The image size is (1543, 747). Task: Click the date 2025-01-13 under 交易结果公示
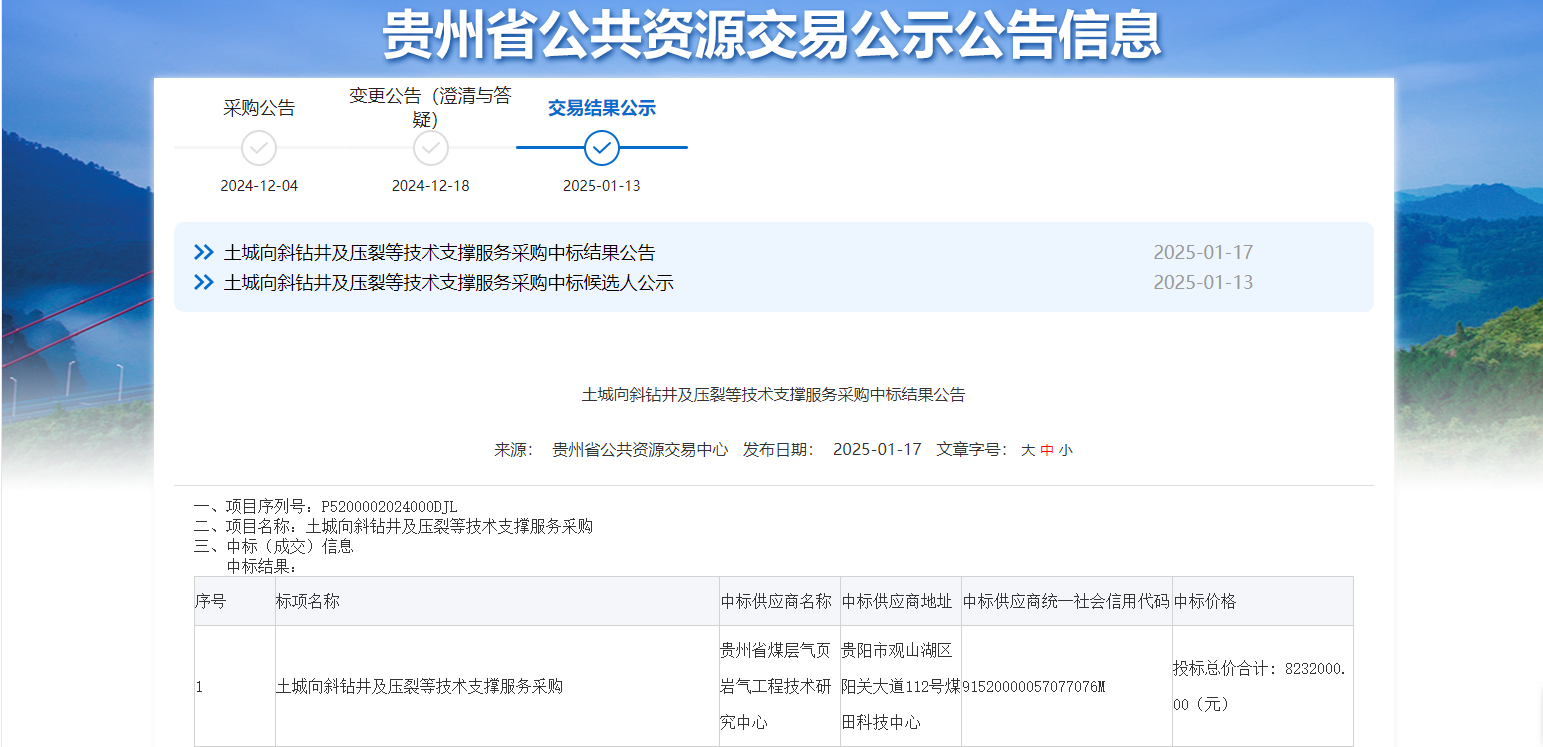(x=602, y=186)
